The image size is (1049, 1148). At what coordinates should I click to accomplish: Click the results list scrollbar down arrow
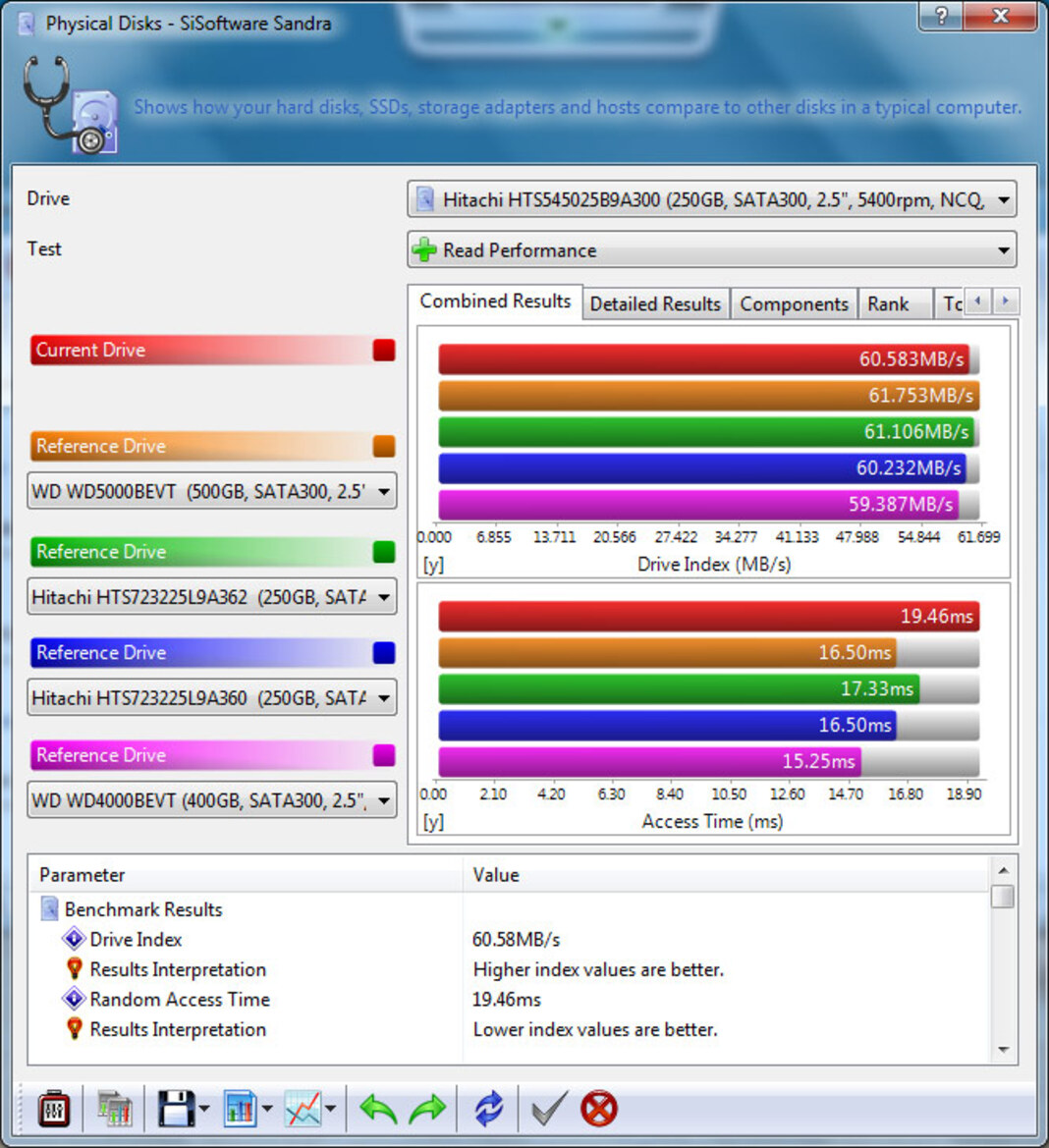1003,1050
